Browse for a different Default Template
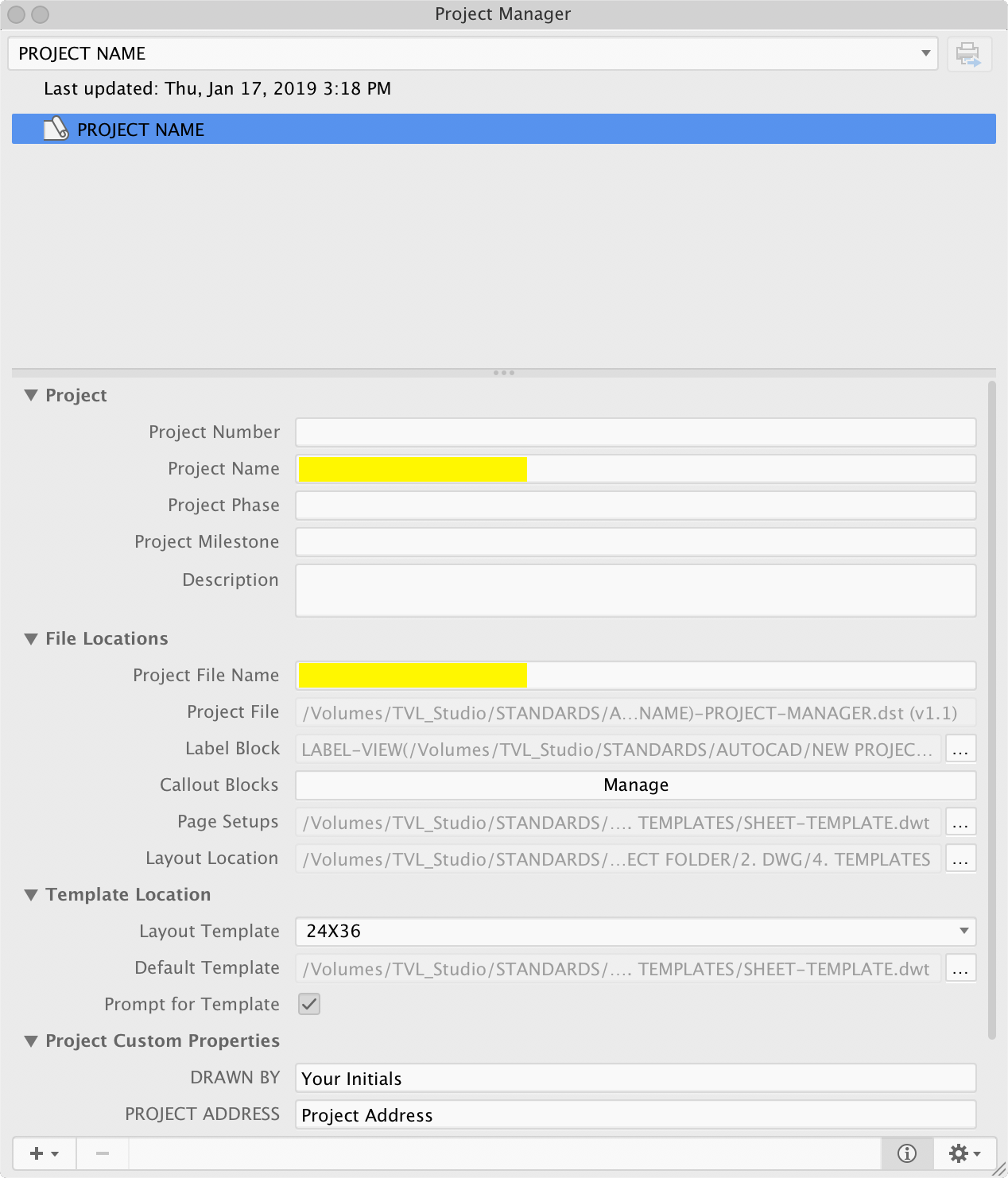The image size is (1008, 1178). click(960, 968)
